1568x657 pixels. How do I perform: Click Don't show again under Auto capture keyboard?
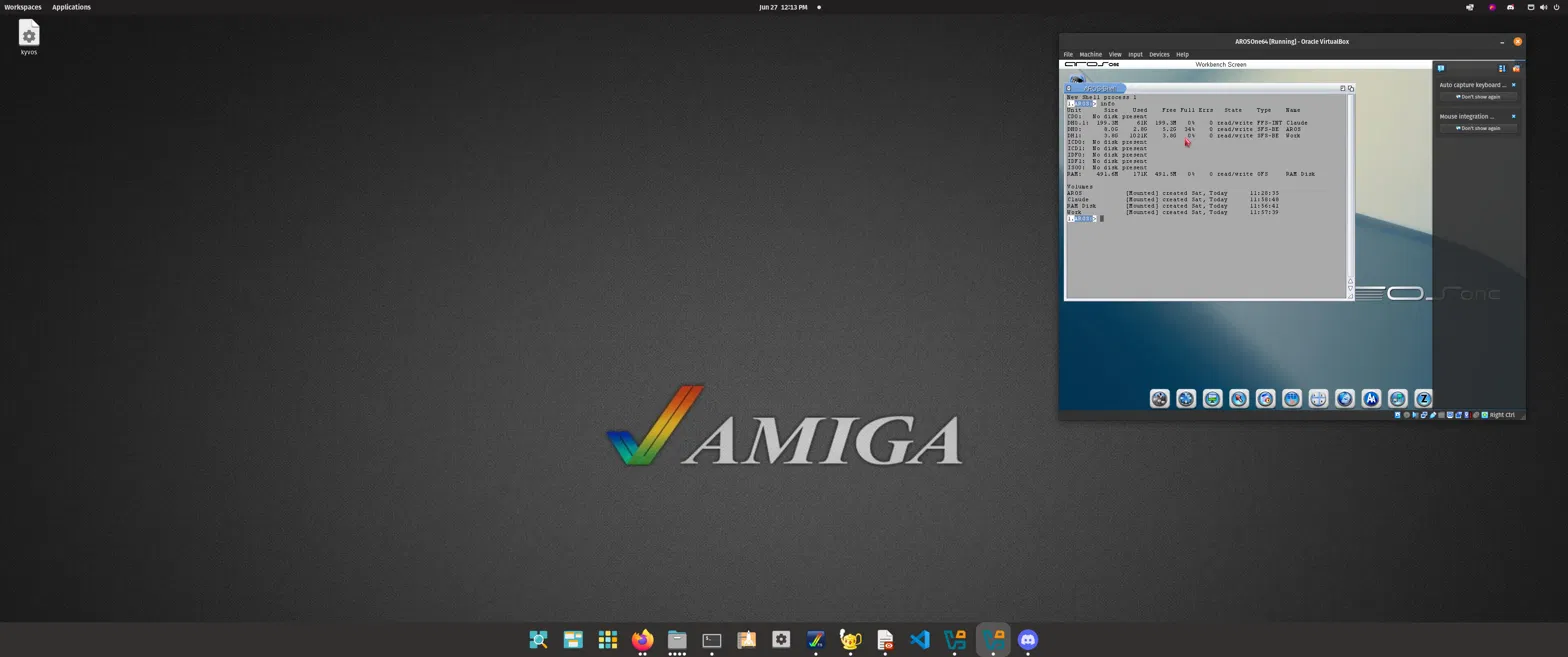point(1478,97)
